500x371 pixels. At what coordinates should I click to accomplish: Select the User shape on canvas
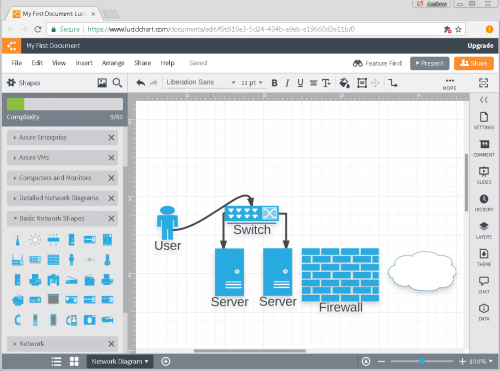tap(167, 223)
